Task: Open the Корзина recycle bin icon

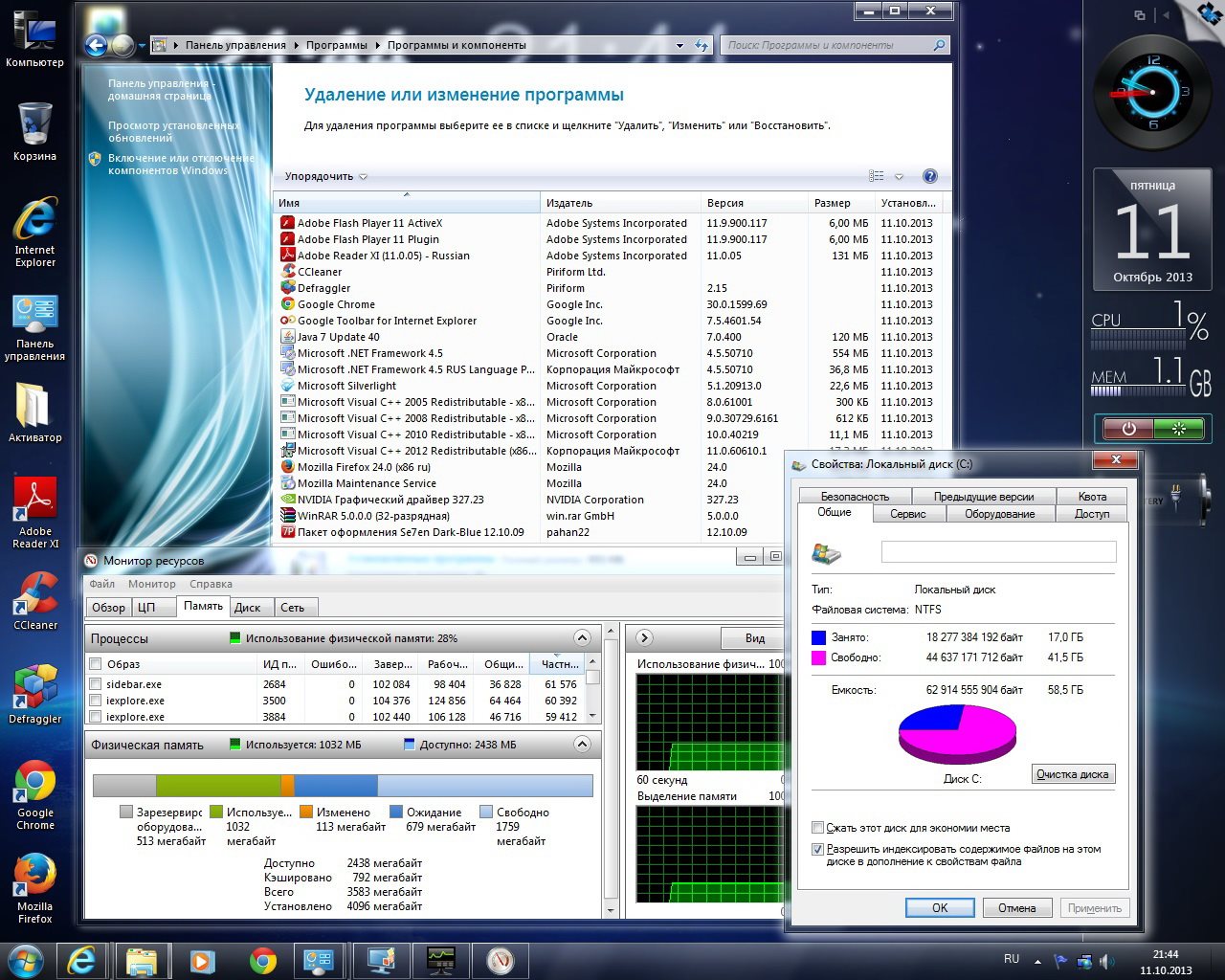Action: [x=34, y=131]
